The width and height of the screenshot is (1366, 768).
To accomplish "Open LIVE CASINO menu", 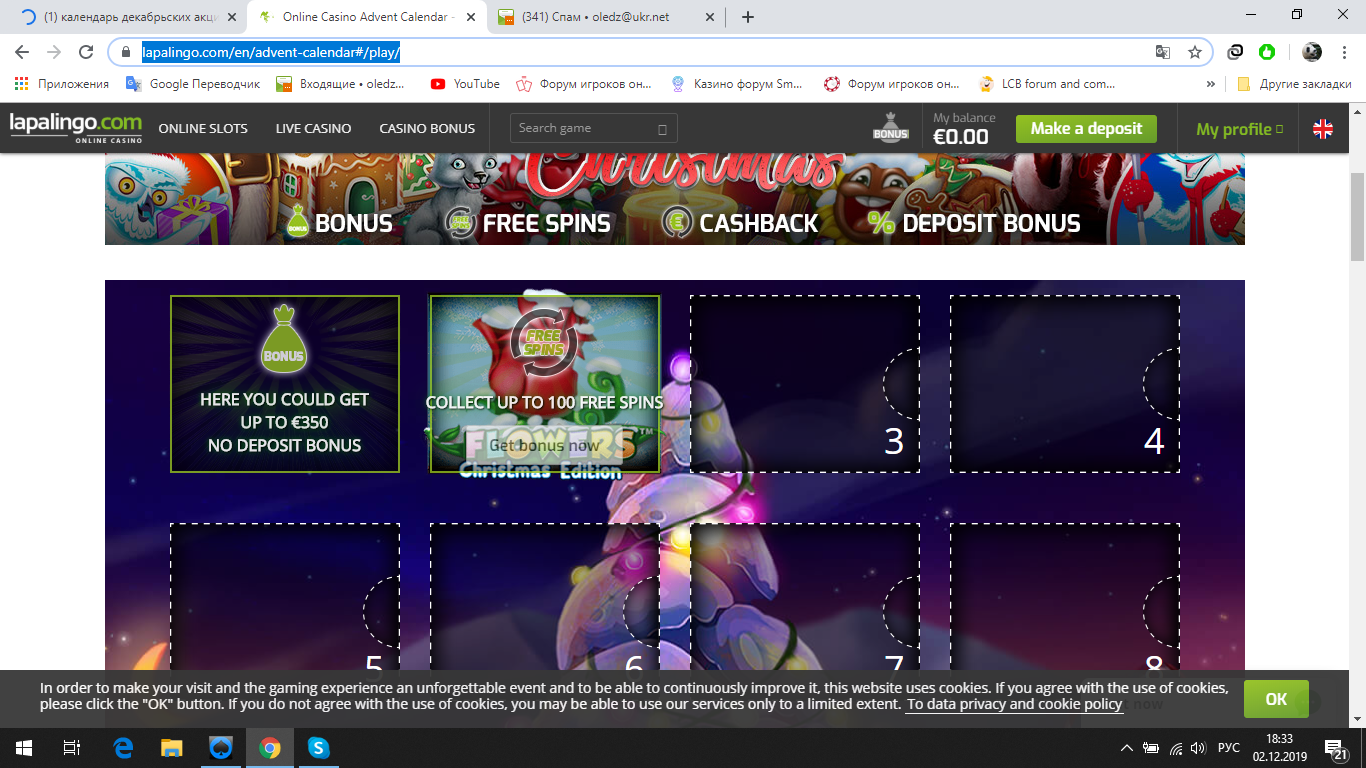I will click(313, 128).
